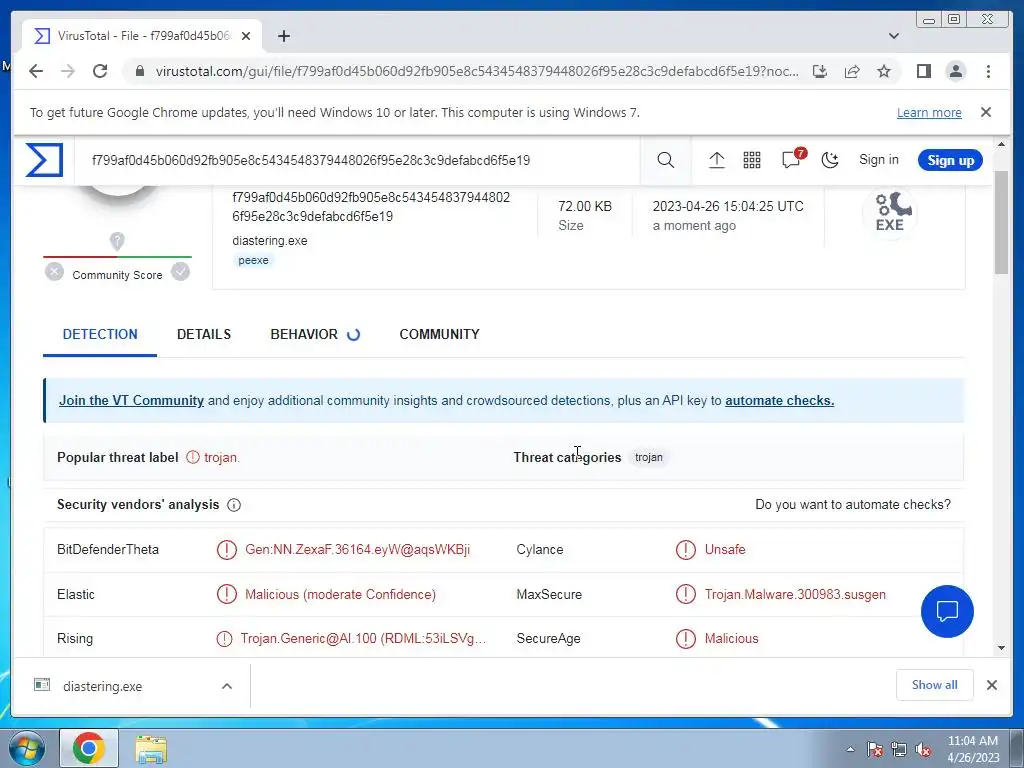Expand tab search chevron in title bar
This screenshot has height=768, width=1024.
coord(894,36)
